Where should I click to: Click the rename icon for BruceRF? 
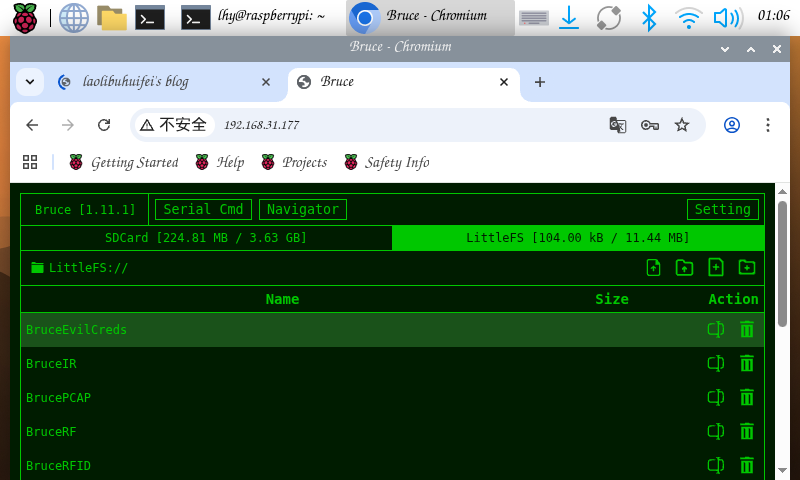click(715, 432)
